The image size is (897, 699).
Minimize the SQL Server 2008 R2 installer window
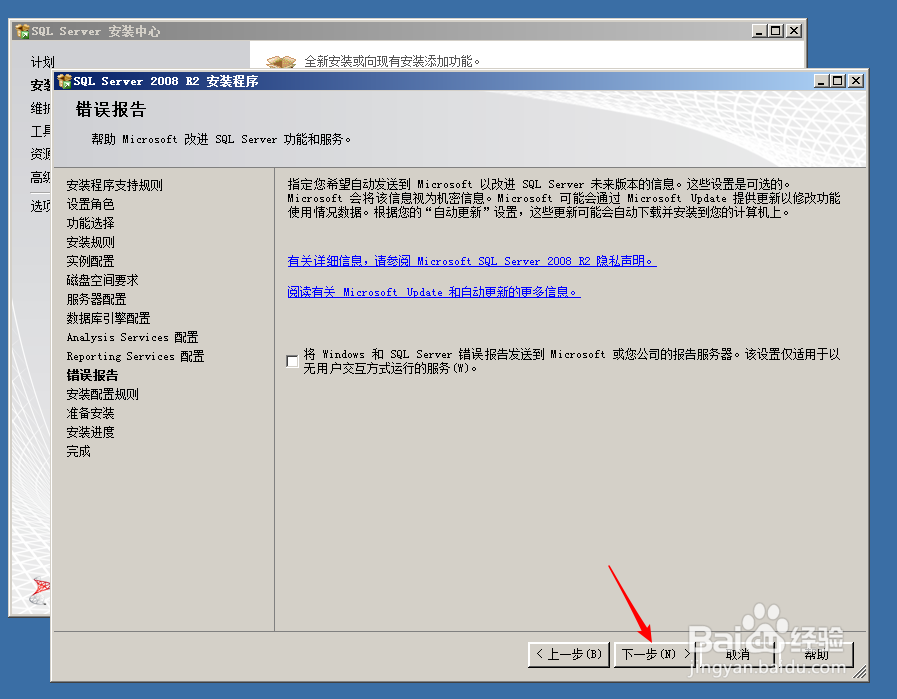[x=821, y=81]
